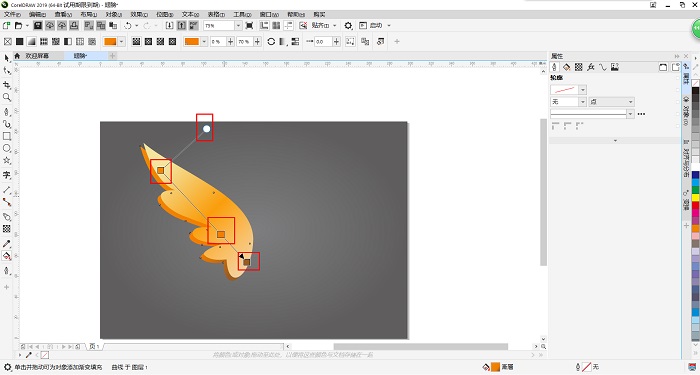Open the zoom level 73% dropdown

tap(238, 25)
